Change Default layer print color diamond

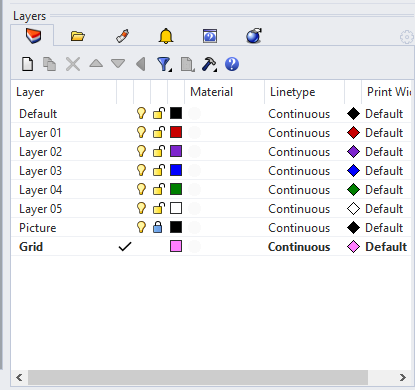[353, 113]
